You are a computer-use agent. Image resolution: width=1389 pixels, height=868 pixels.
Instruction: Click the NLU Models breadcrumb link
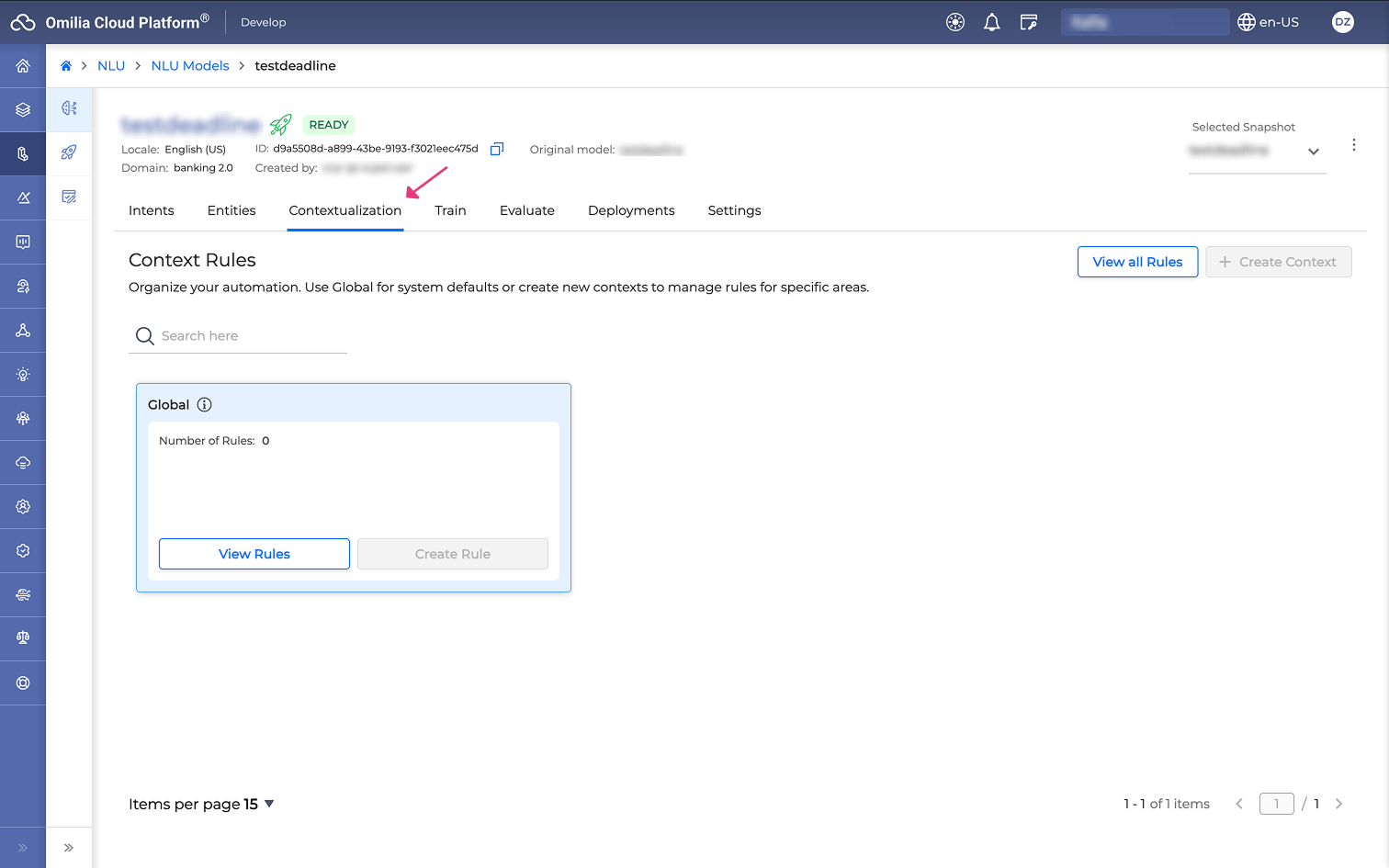click(190, 66)
